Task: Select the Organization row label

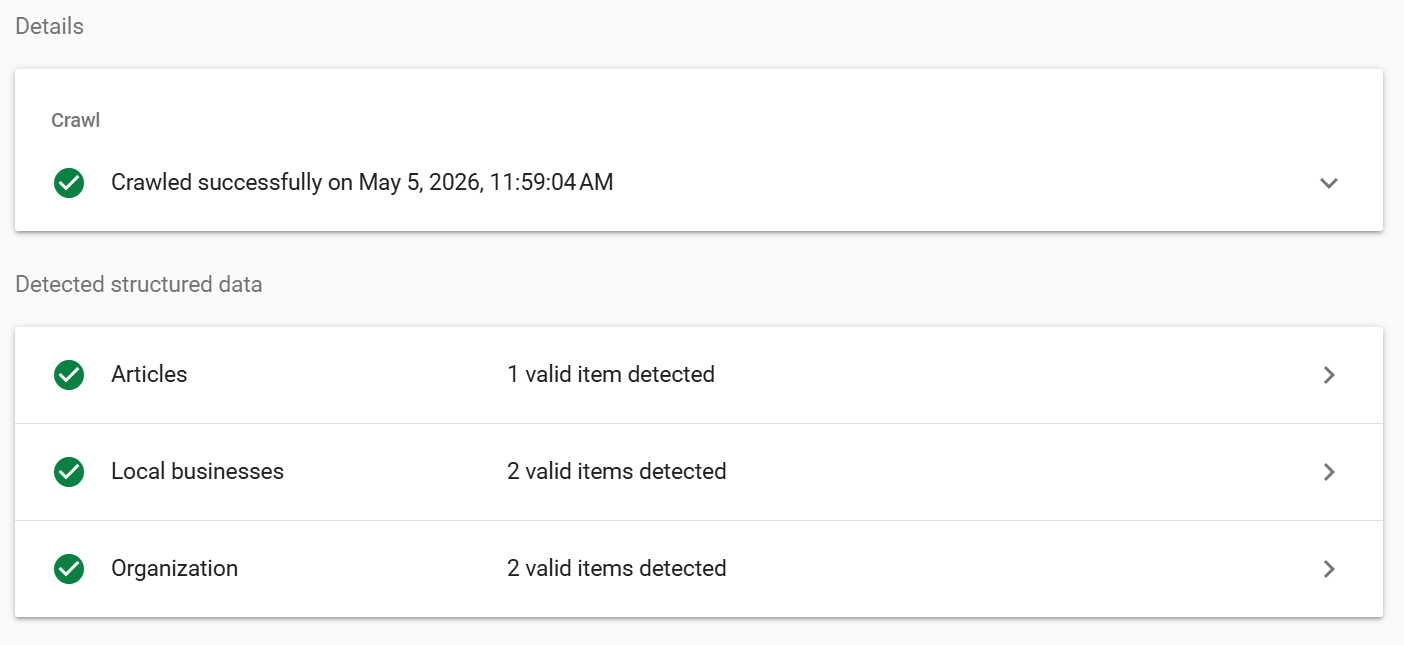Action: point(174,569)
